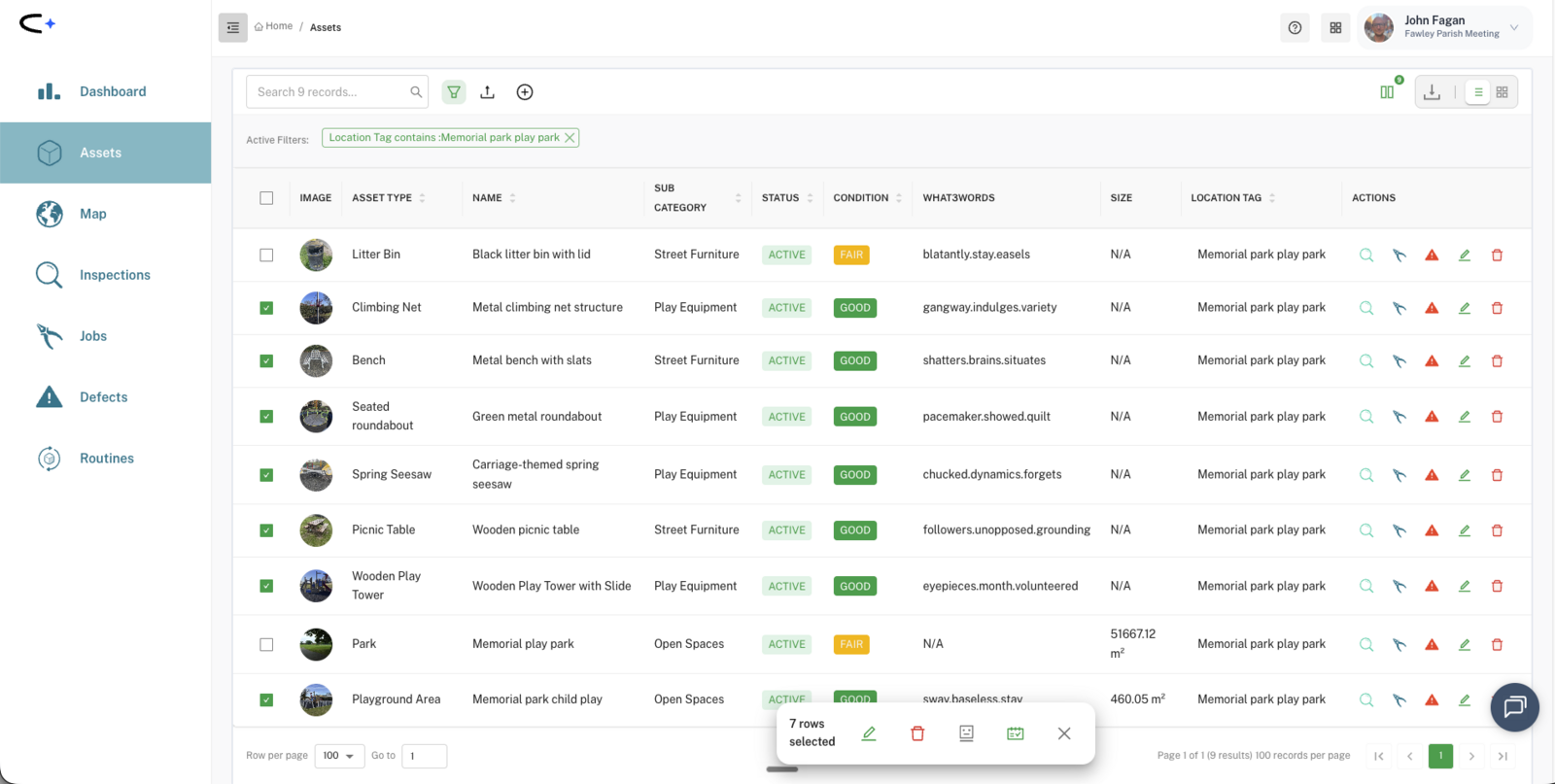Click the bulk schedule calendar icon in popup

click(1016, 733)
